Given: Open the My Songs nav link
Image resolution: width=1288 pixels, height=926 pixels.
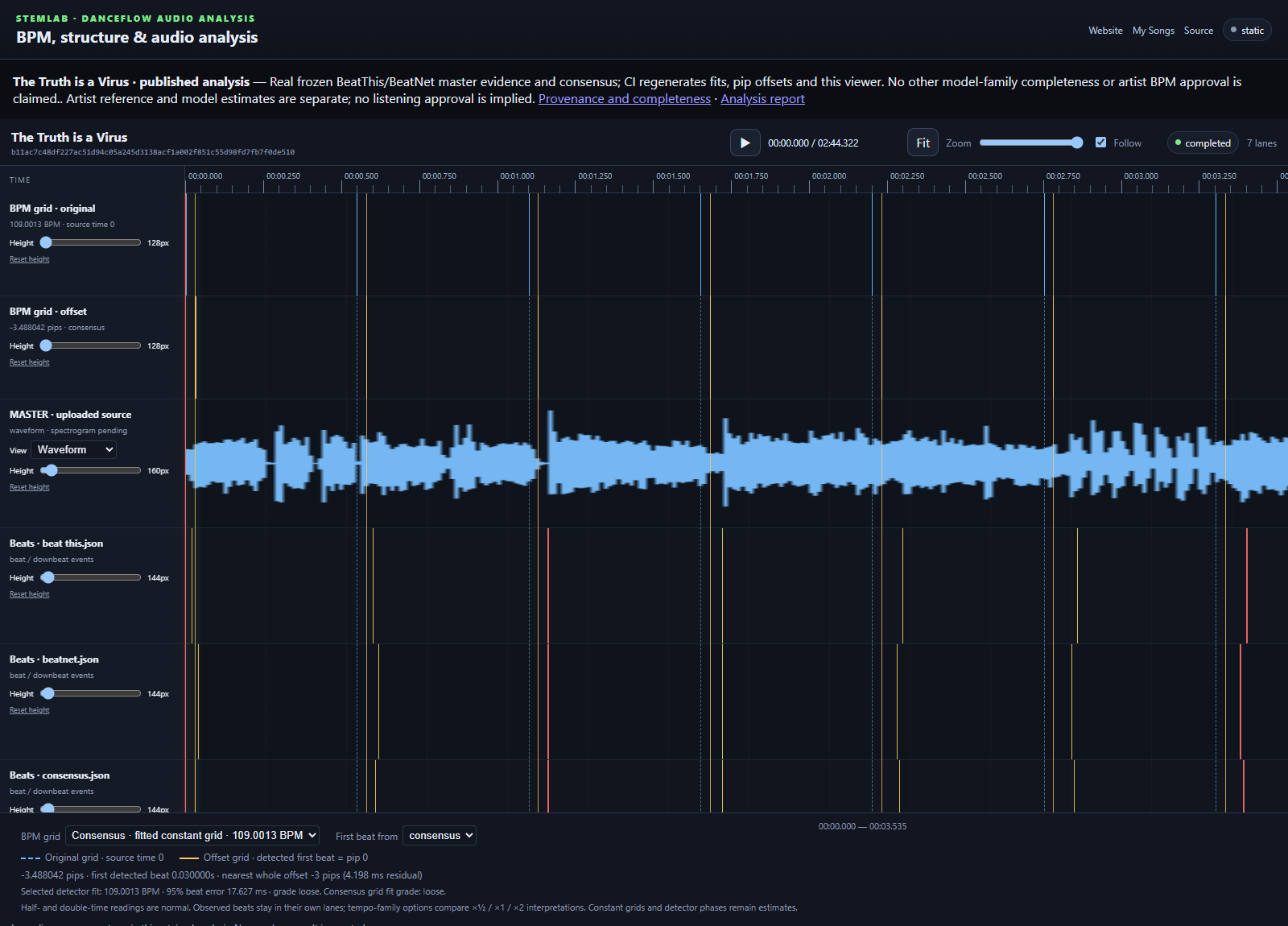Looking at the screenshot, I should pyautogui.click(x=1153, y=31).
